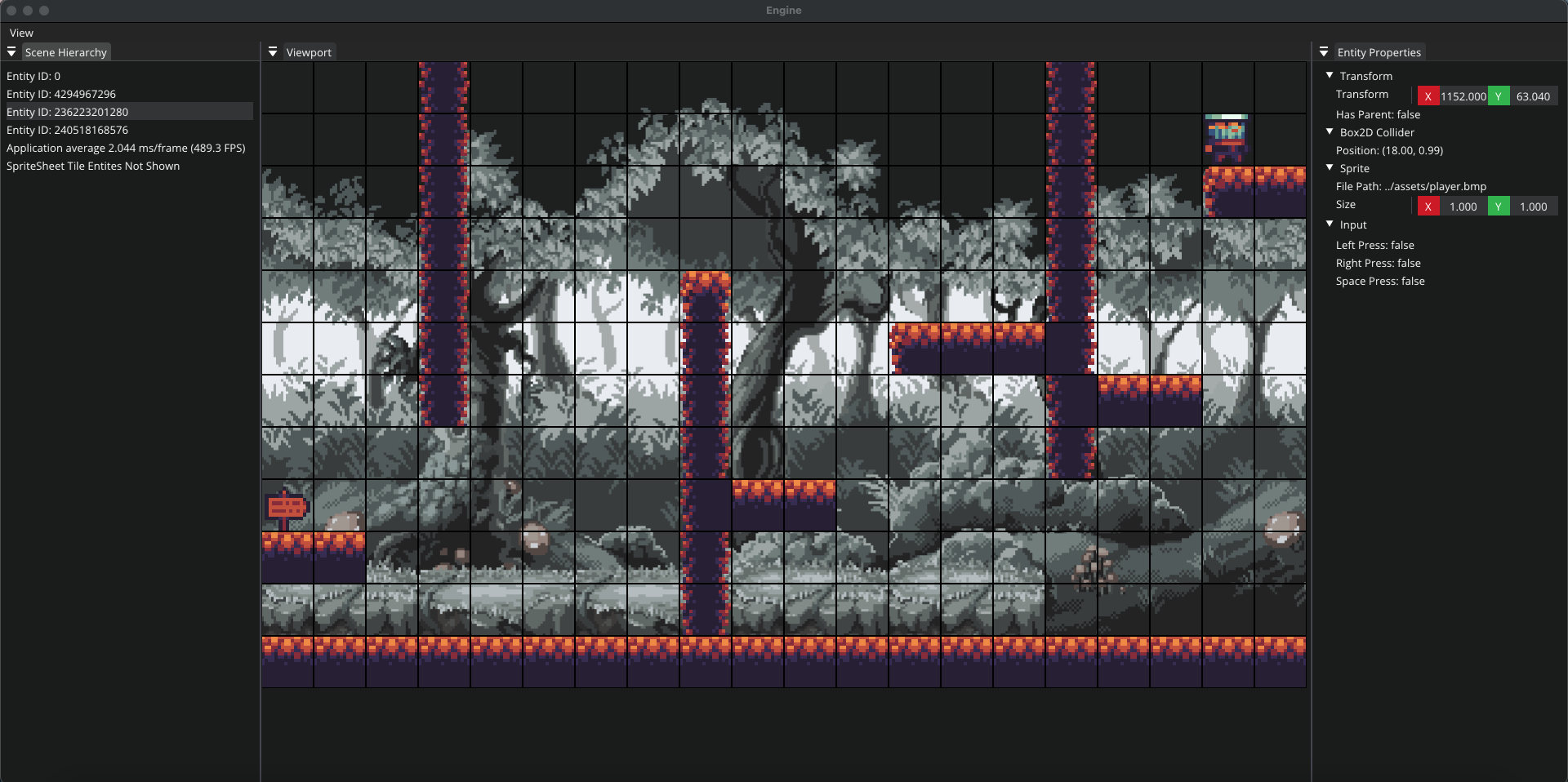
Task: Collapse the Sprite section
Action: point(1330,167)
